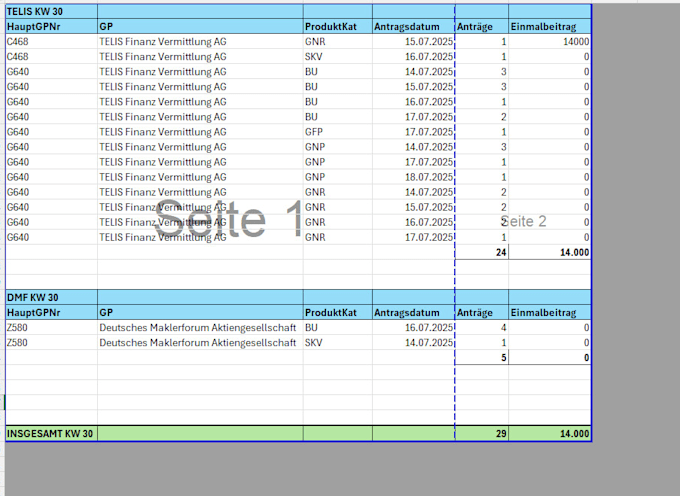This screenshot has height=496, width=680.
Task: Click G640 in the GFP row
Action: (51, 132)
